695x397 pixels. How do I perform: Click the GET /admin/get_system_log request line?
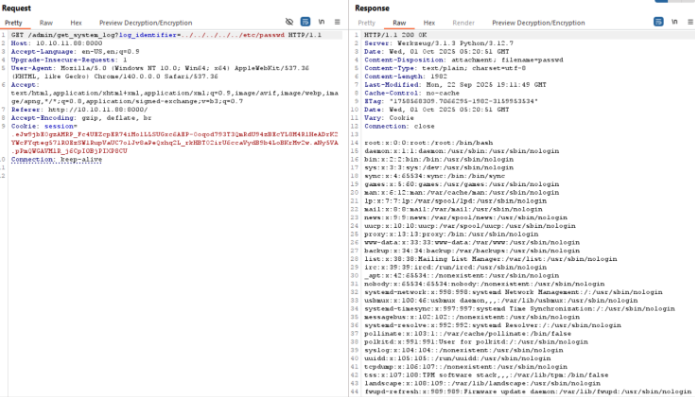tap(166, 35)
